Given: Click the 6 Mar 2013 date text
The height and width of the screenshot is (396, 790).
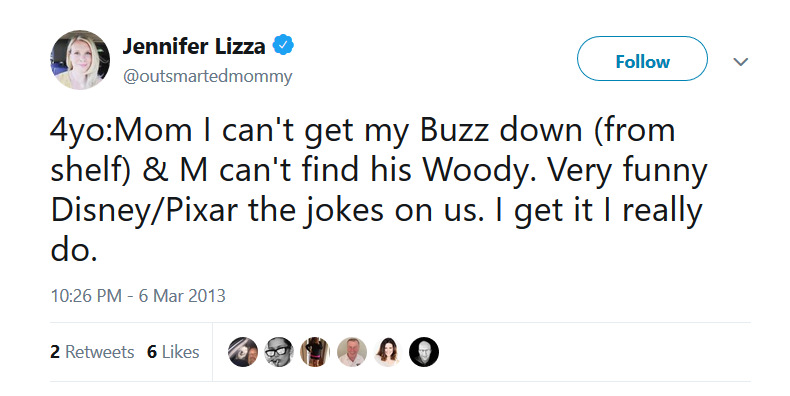Looking at the screenshot, I should (182, 295).
